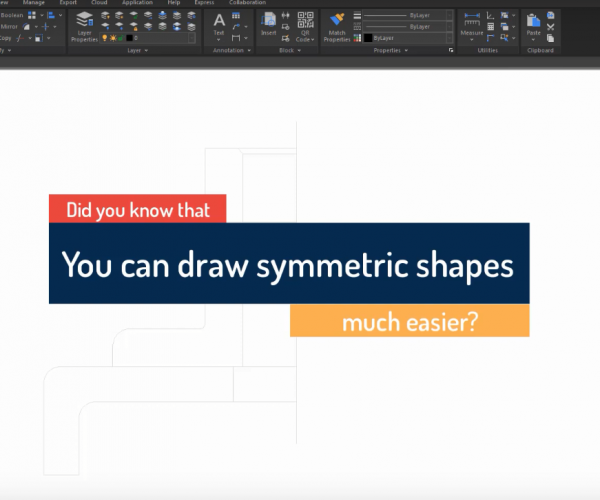Image resolution: width=600 pixels, height=500 pixels.
Task: Click the scale square icon in Copy row
Action: (39, 38)
